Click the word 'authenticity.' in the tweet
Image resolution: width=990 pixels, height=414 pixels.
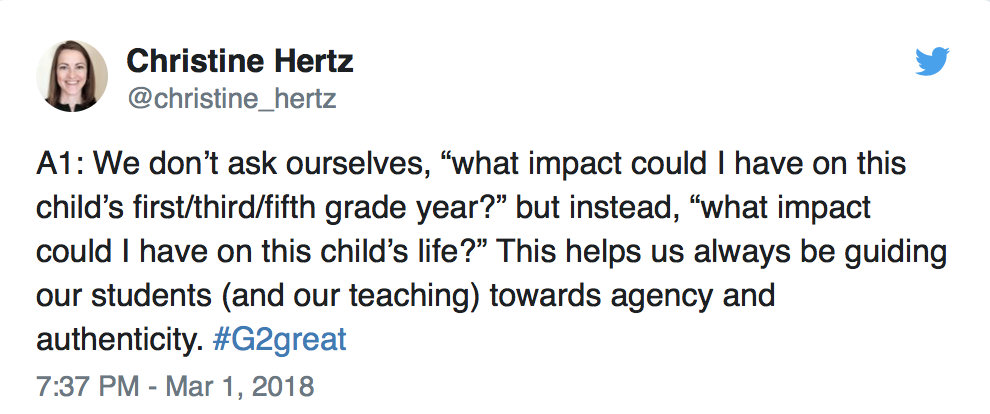[119, 340]
